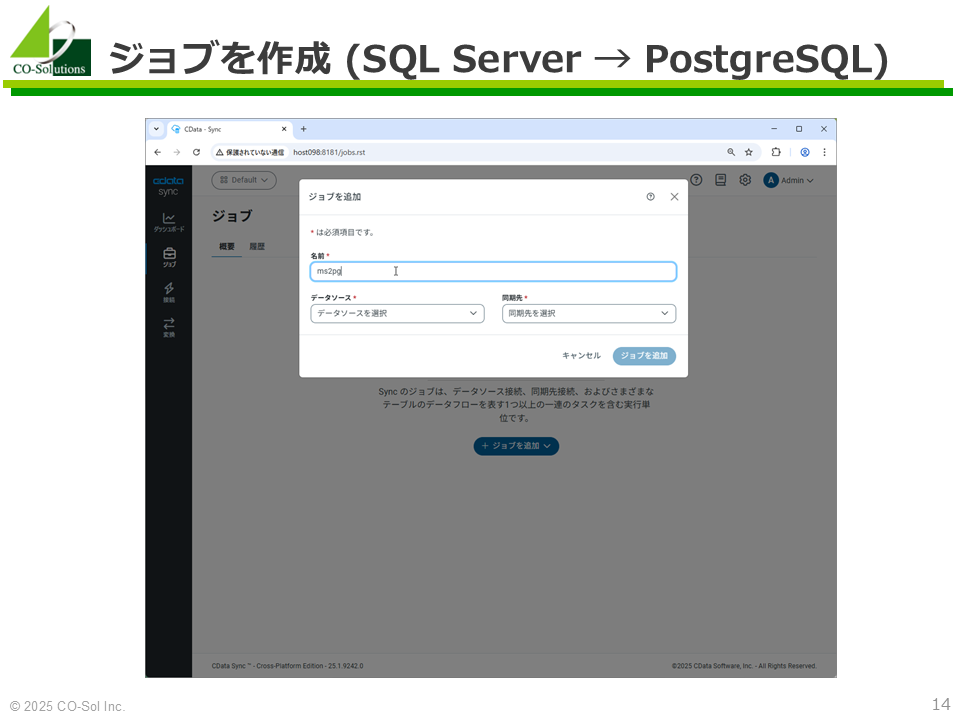Bookmark the page with the star icon
Screen dimensions: 960x720
pyautogui.click(x=749, y=152)
